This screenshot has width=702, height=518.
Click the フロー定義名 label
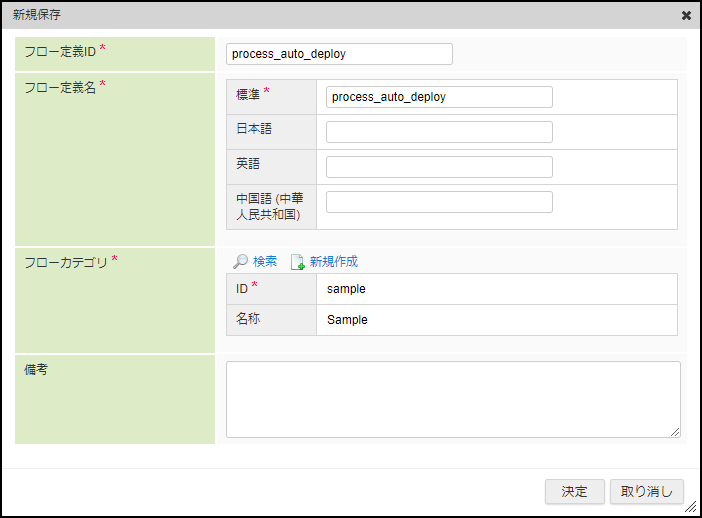click(60, 87)
